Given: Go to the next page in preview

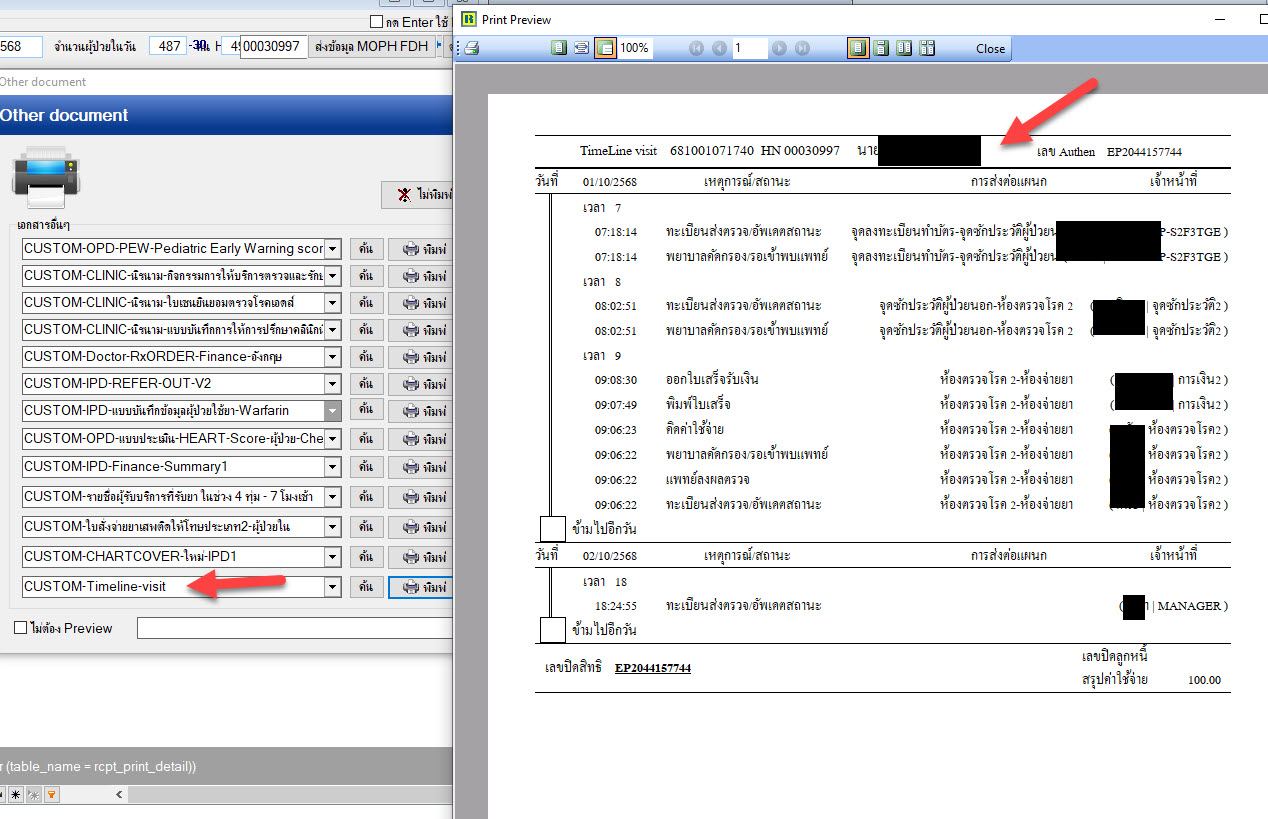Looking at the screenshot, I should tap(778, 48).
